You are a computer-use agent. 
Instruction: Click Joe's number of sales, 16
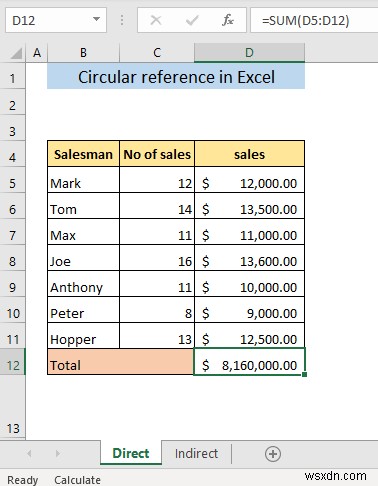157,258
